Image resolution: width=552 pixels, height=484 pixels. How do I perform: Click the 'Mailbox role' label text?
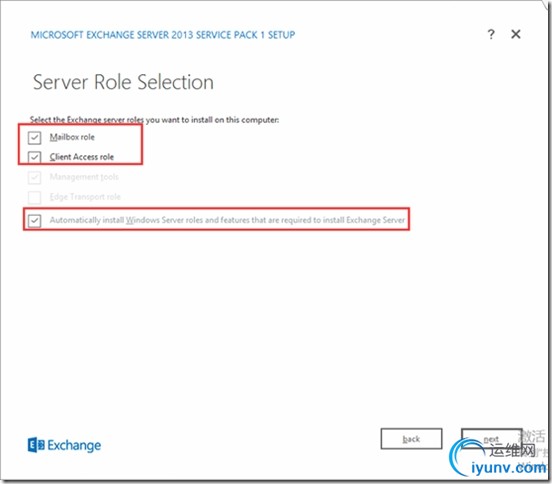72,137
